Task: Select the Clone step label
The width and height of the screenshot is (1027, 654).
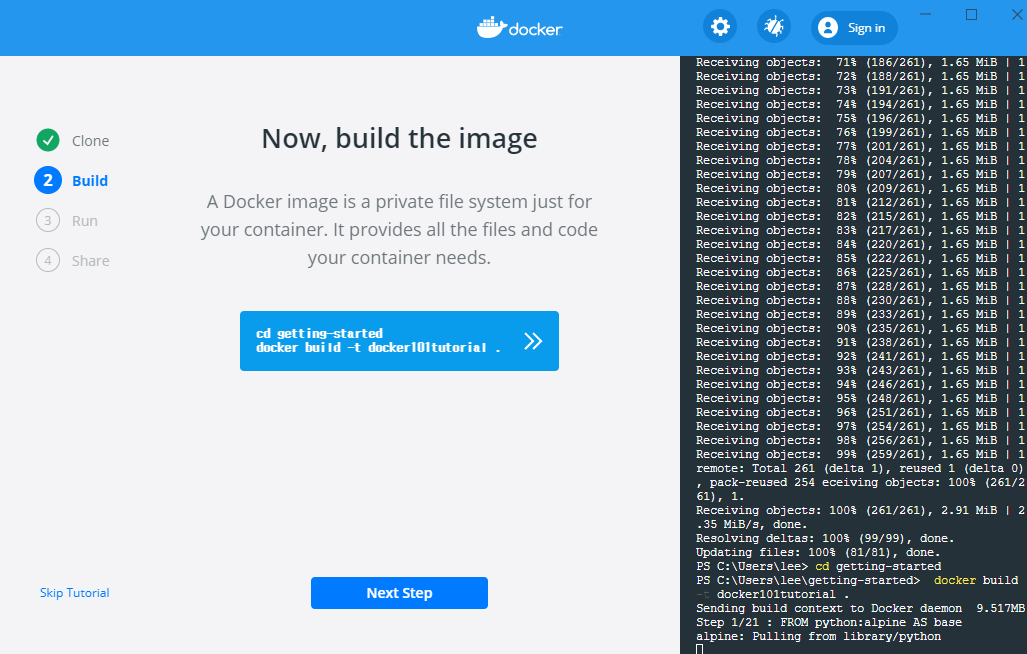Action: click(x=90, y=141)
